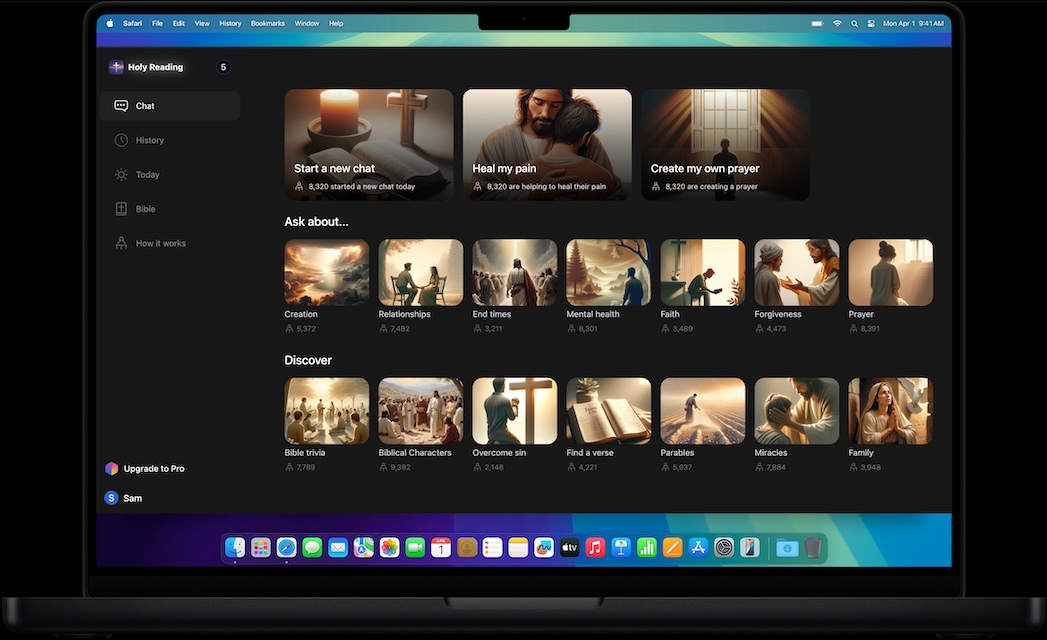Image resolution: width=1047 pixels, height=640 pixels.
Task: Select the Today sun icon
Action: (x=121, y=175)
